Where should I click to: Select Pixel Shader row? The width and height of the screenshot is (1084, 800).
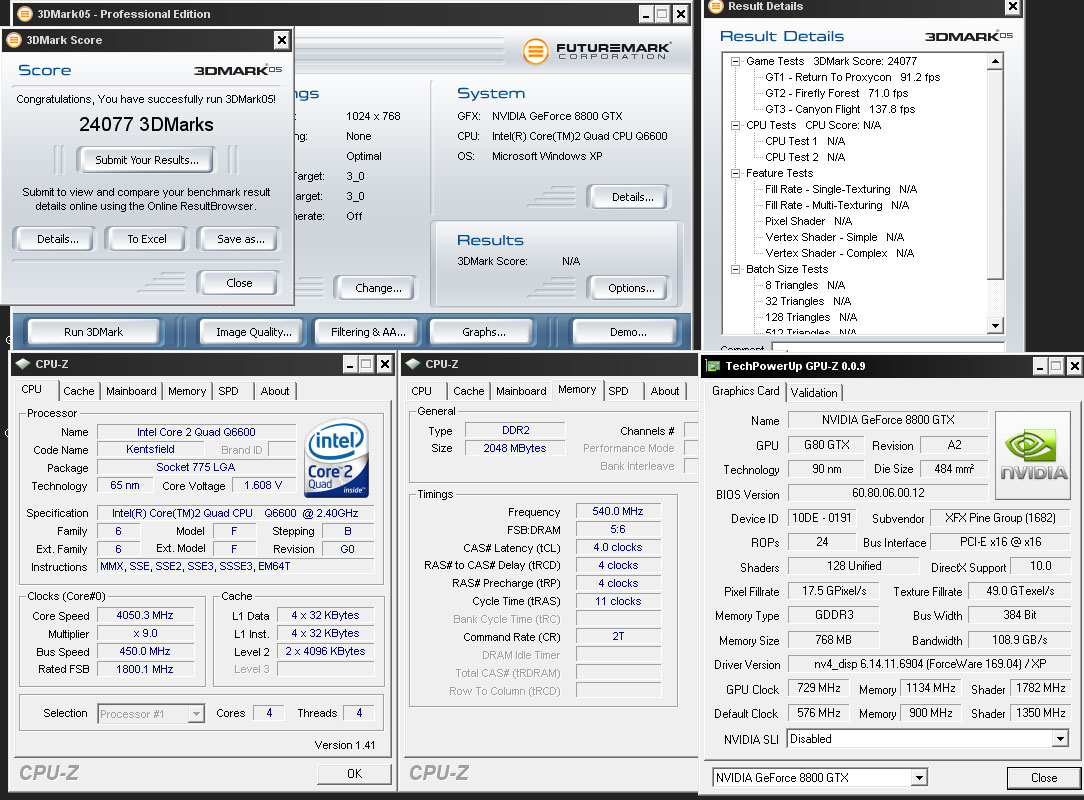tap(808, 221)
